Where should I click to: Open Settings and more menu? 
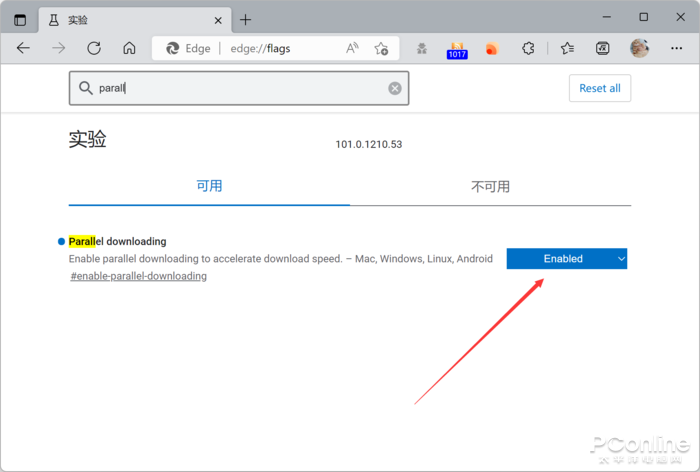coord(676,48)
